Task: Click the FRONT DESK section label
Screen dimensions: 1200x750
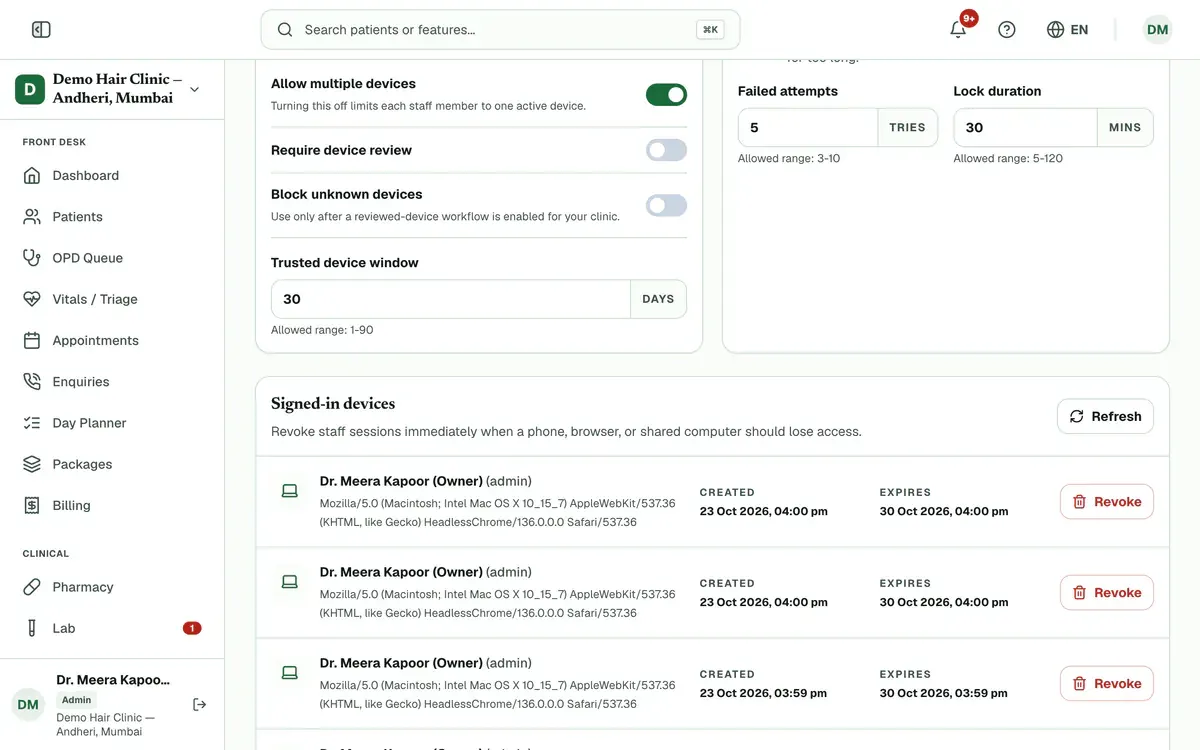Action: coord(54,142)
